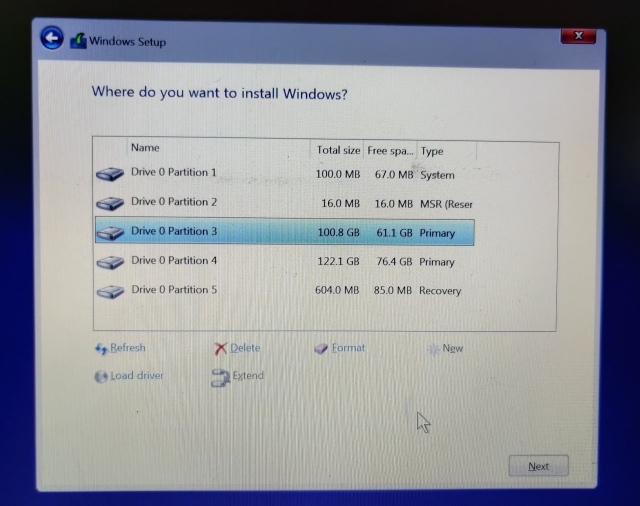This screenshot has height=506, width=640.
Task: Click the MSR (Reser type cell
Action: (x=446, y=204)
